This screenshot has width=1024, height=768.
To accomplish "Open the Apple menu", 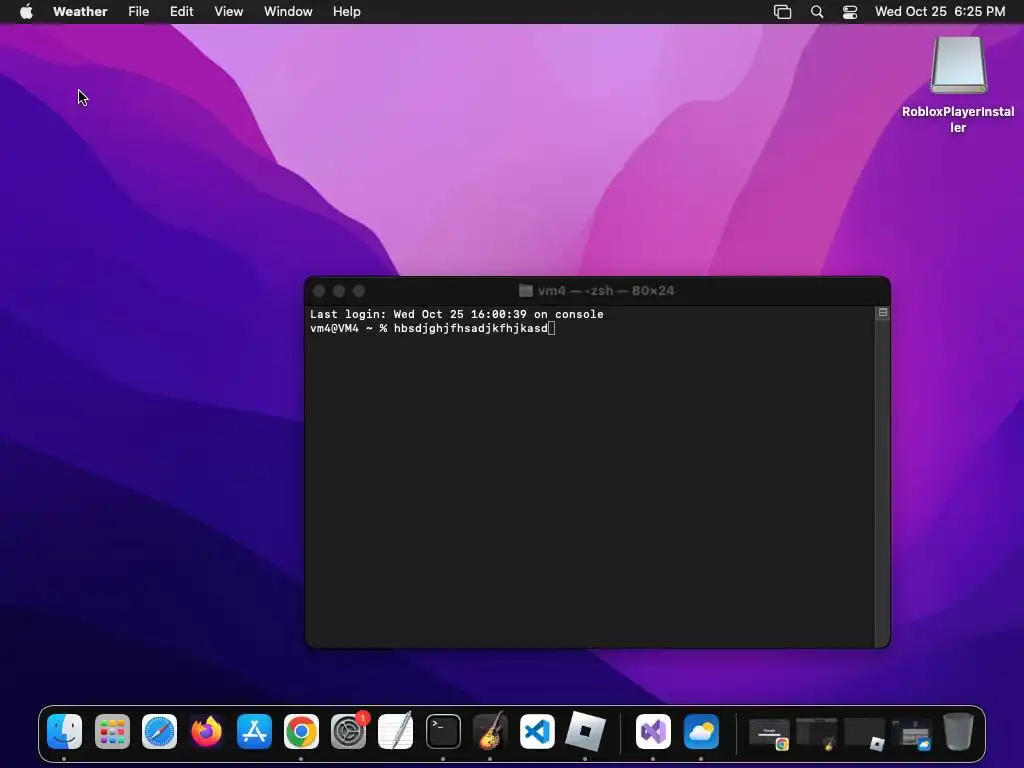I will click(x=26, y=11).
